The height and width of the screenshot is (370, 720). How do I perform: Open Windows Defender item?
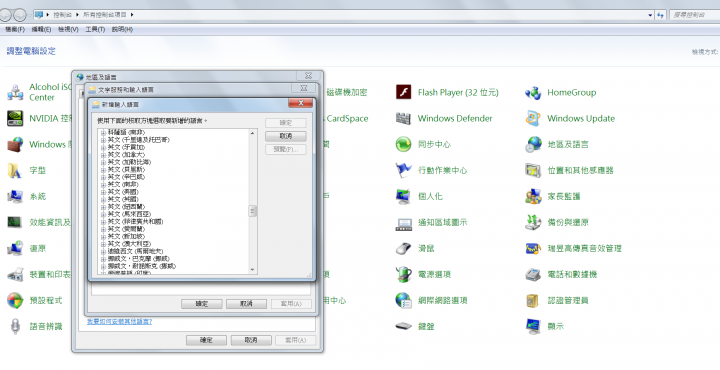444,118
